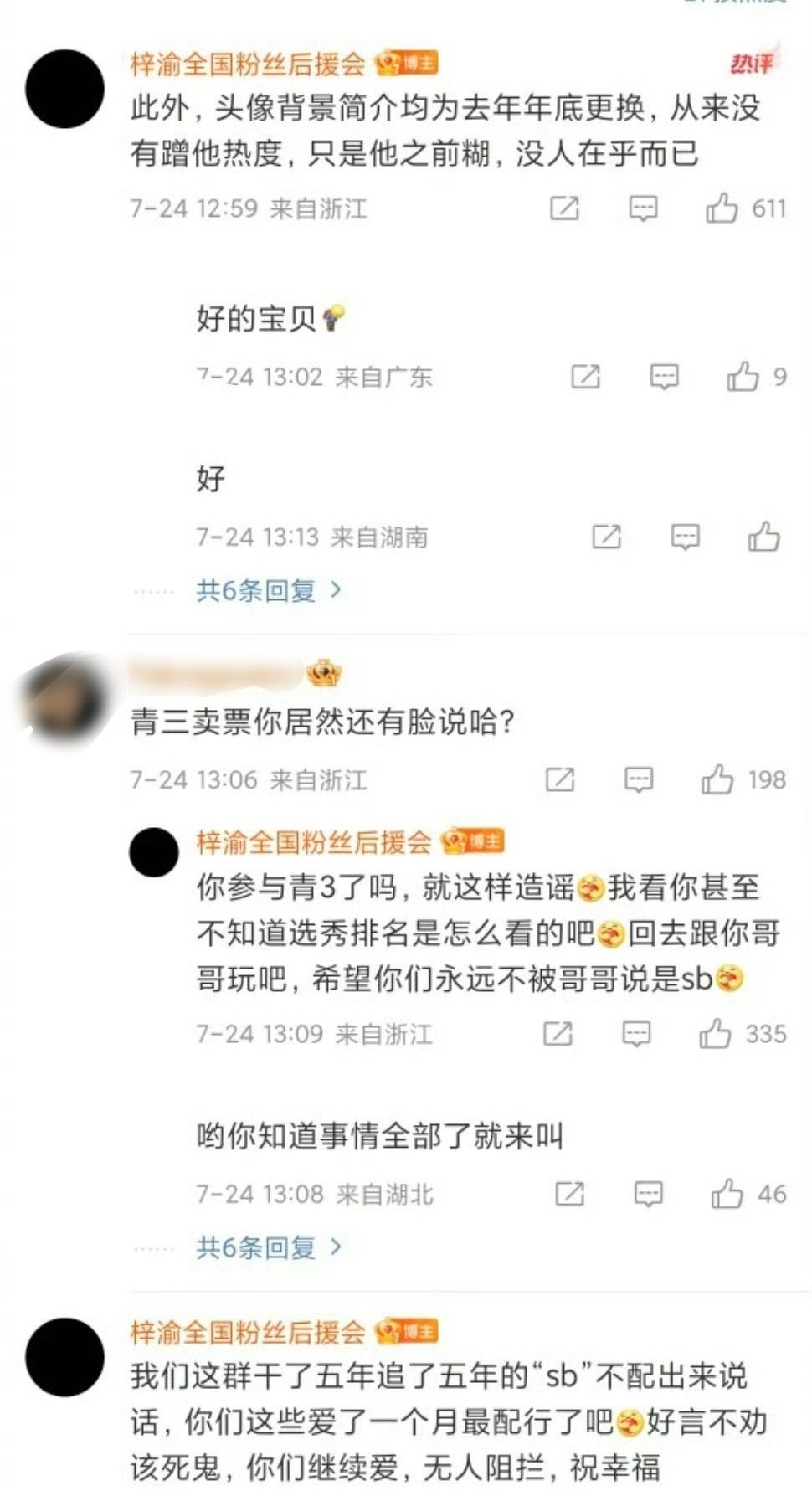Open 梓渝全国粉丝后援会 name in 13:09 reply
The image size is (812, 1496).
point(314,841)
